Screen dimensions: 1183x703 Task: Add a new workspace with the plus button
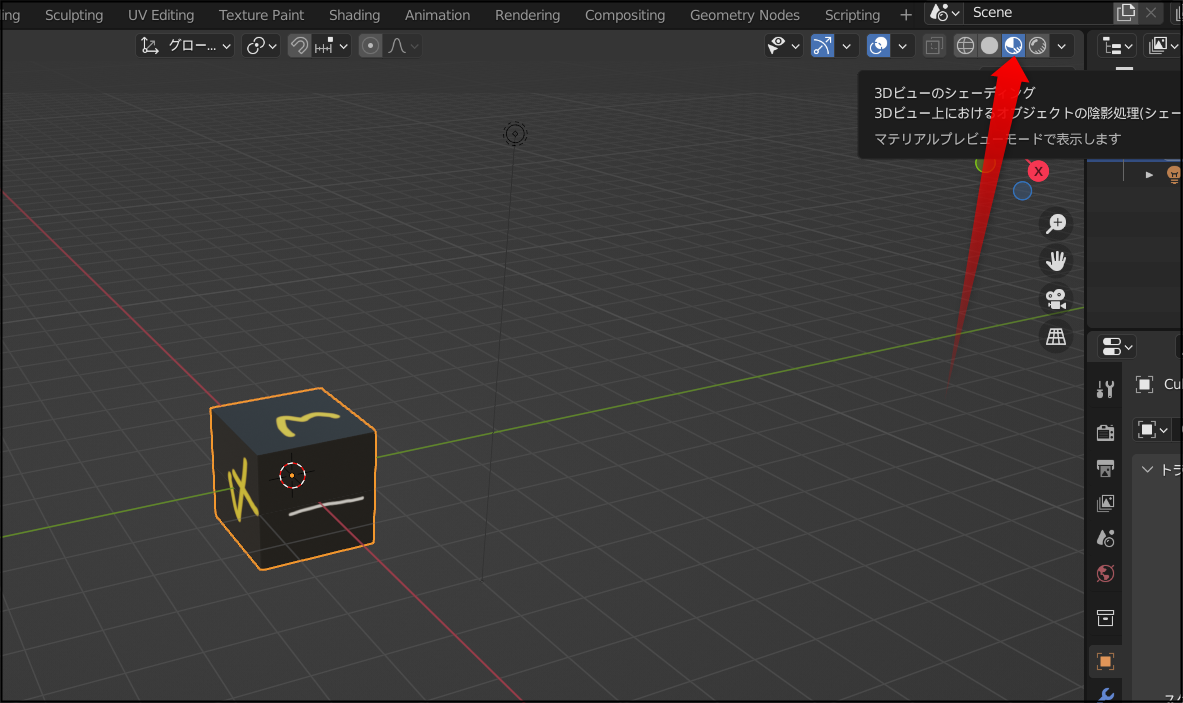point(905,15)
